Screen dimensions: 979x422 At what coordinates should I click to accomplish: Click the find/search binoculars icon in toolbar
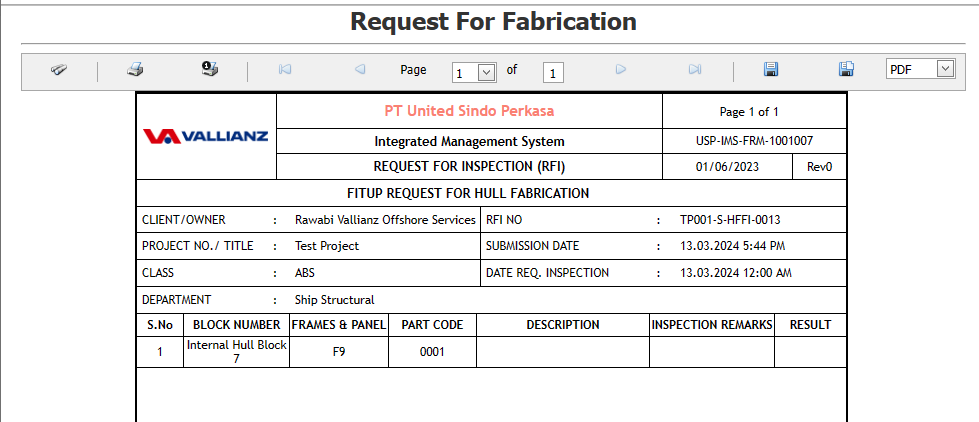click(x=59, y=70)
